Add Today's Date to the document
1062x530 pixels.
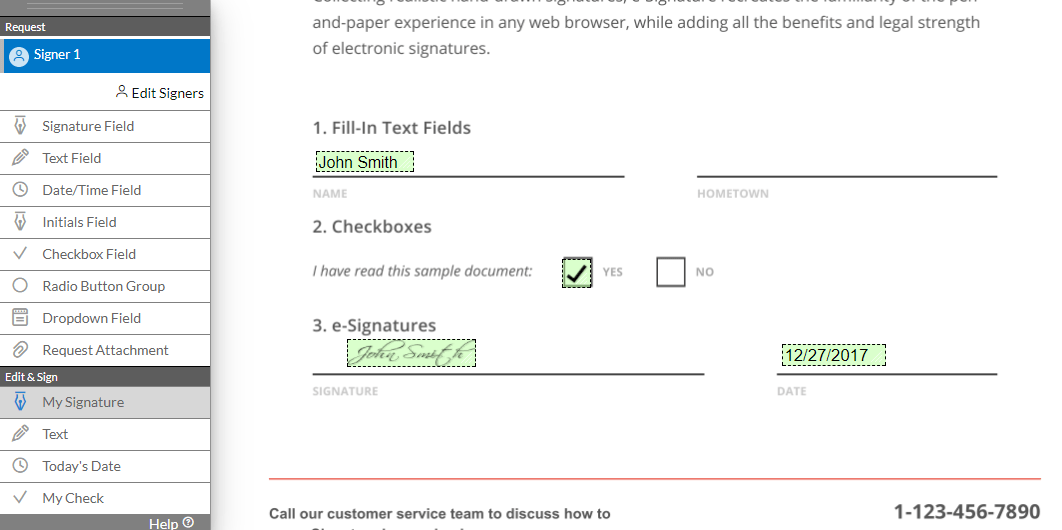pos(105,466)
